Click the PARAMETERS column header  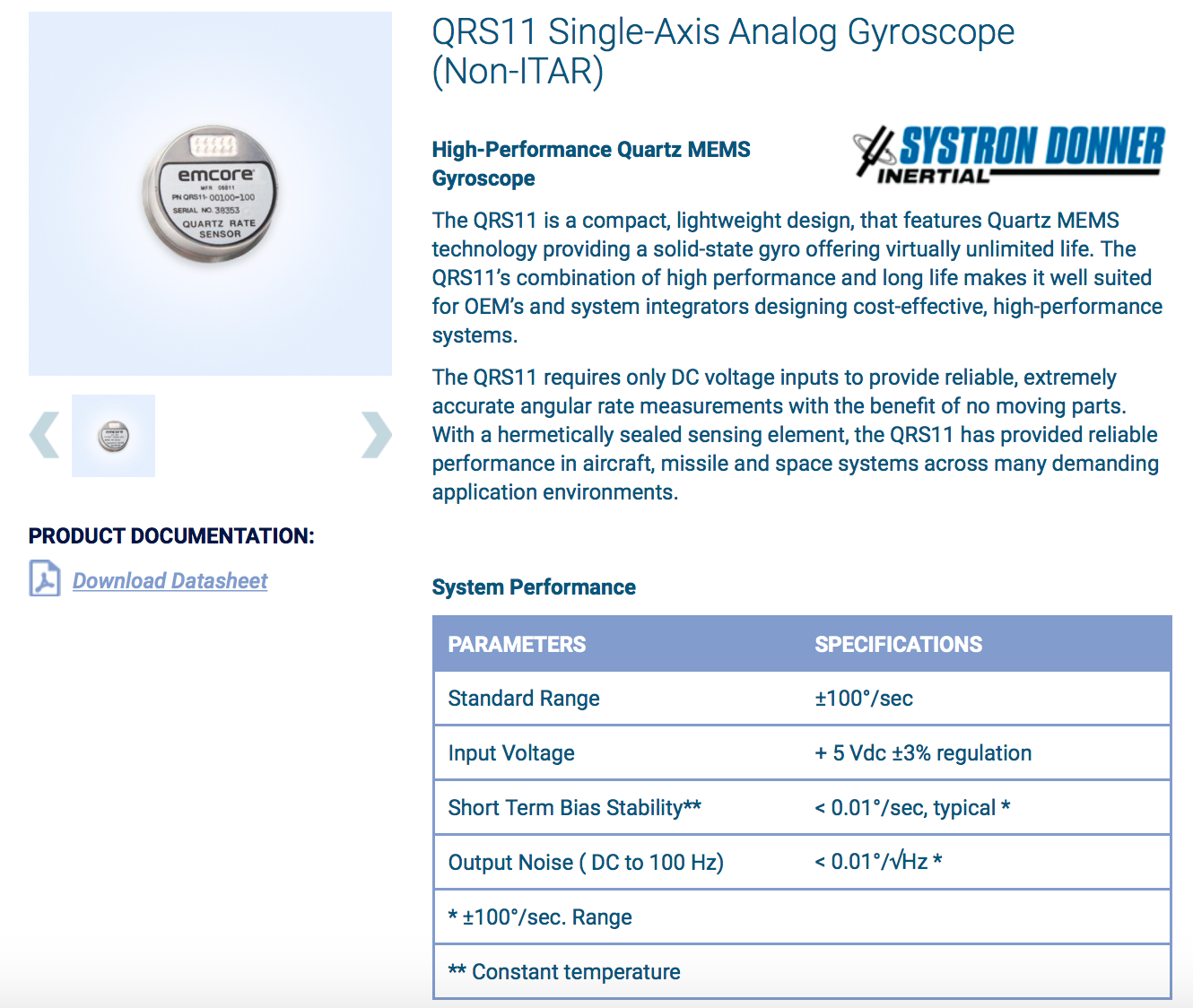[x=517, y=644]
